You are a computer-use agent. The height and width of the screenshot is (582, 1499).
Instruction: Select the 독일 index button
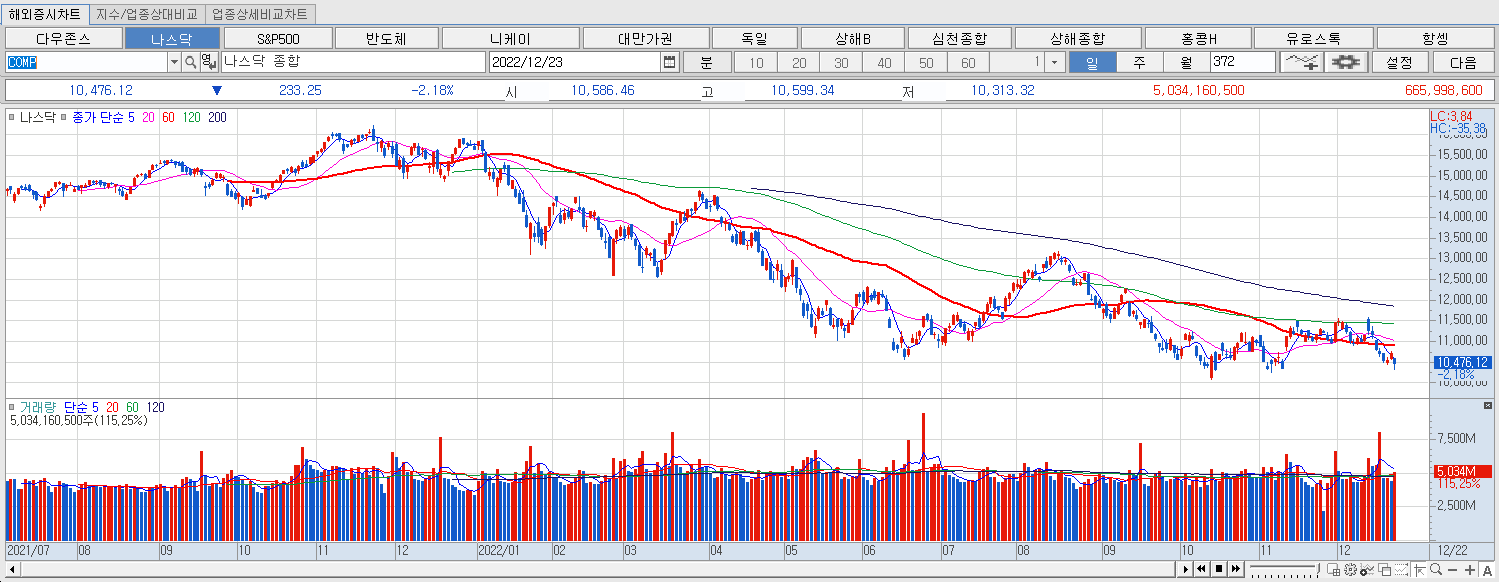(755, 39)
